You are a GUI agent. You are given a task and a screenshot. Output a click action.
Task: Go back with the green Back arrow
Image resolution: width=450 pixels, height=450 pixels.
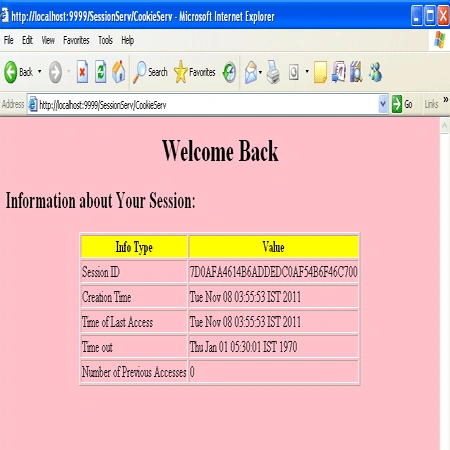tap(18, 72)
